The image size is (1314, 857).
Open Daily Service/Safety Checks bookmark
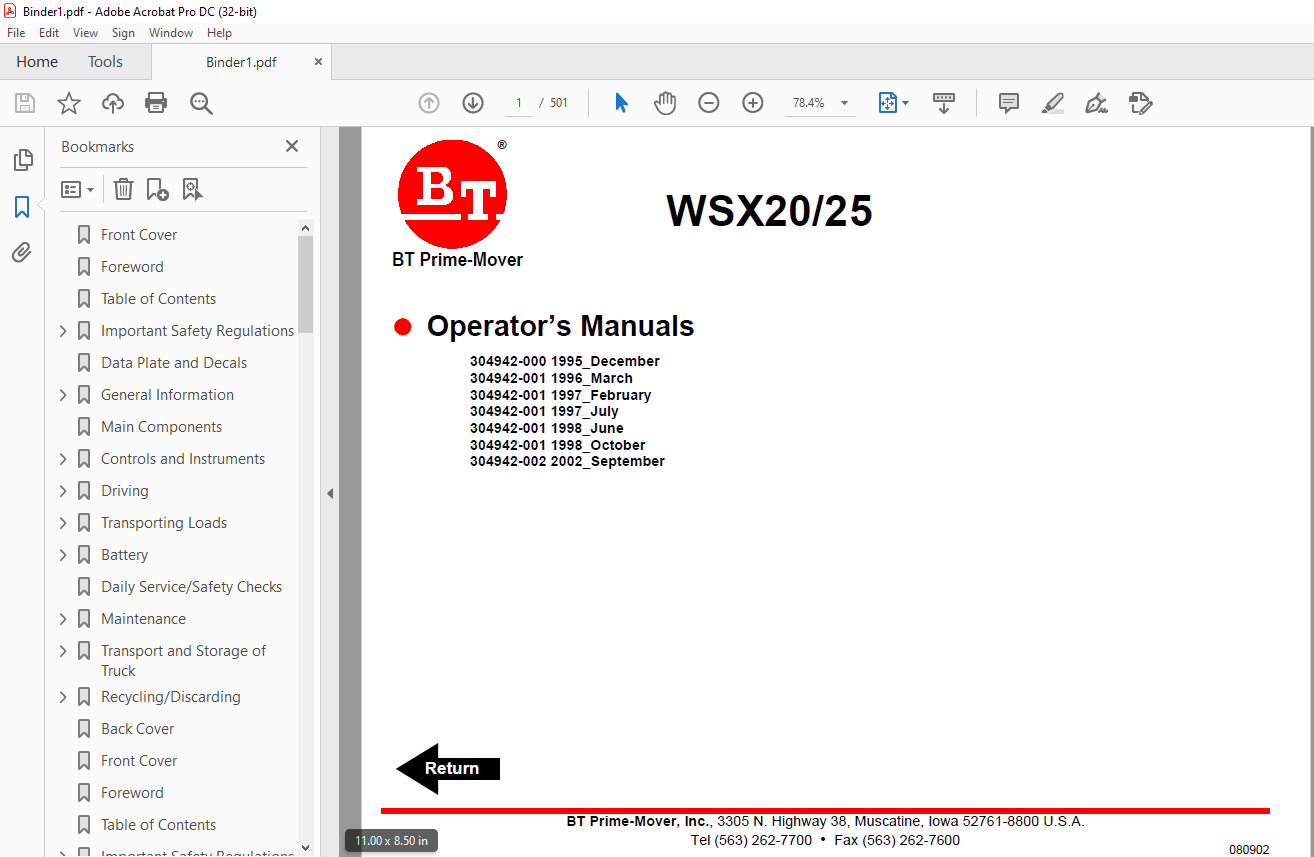[x=191, y=587]
